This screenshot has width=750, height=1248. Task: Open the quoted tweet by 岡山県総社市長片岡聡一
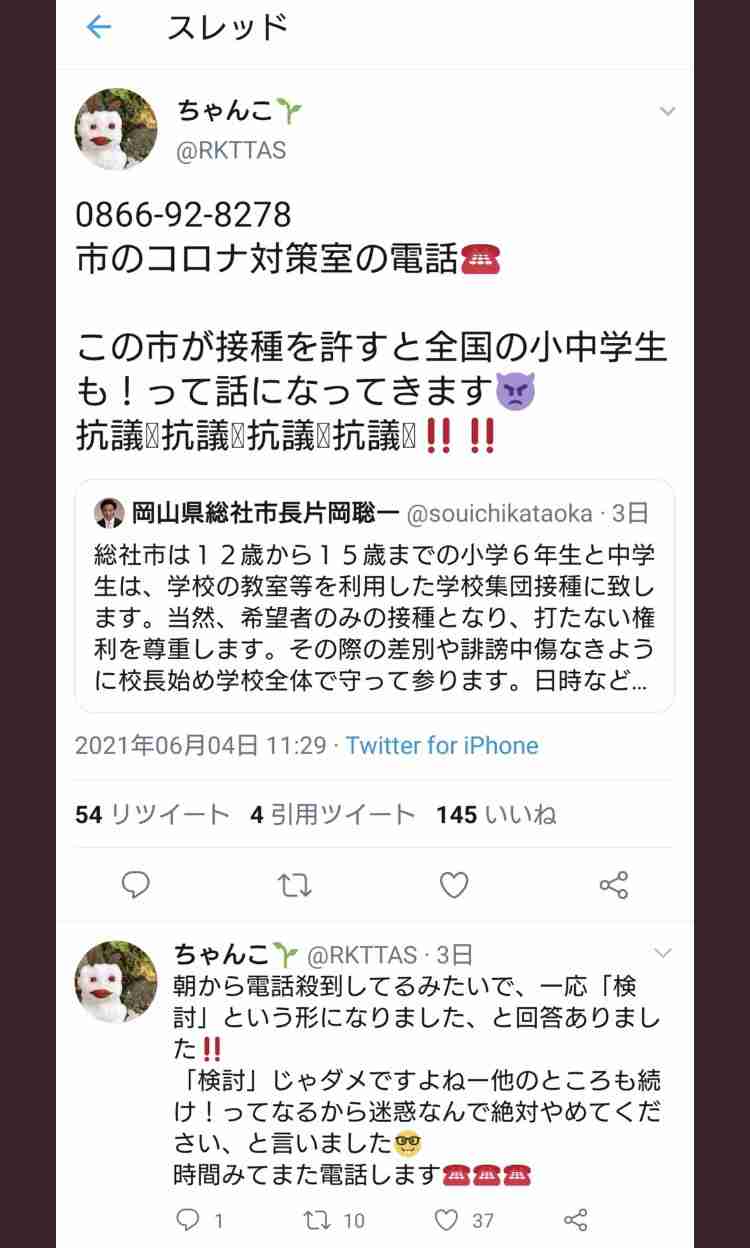375,595
